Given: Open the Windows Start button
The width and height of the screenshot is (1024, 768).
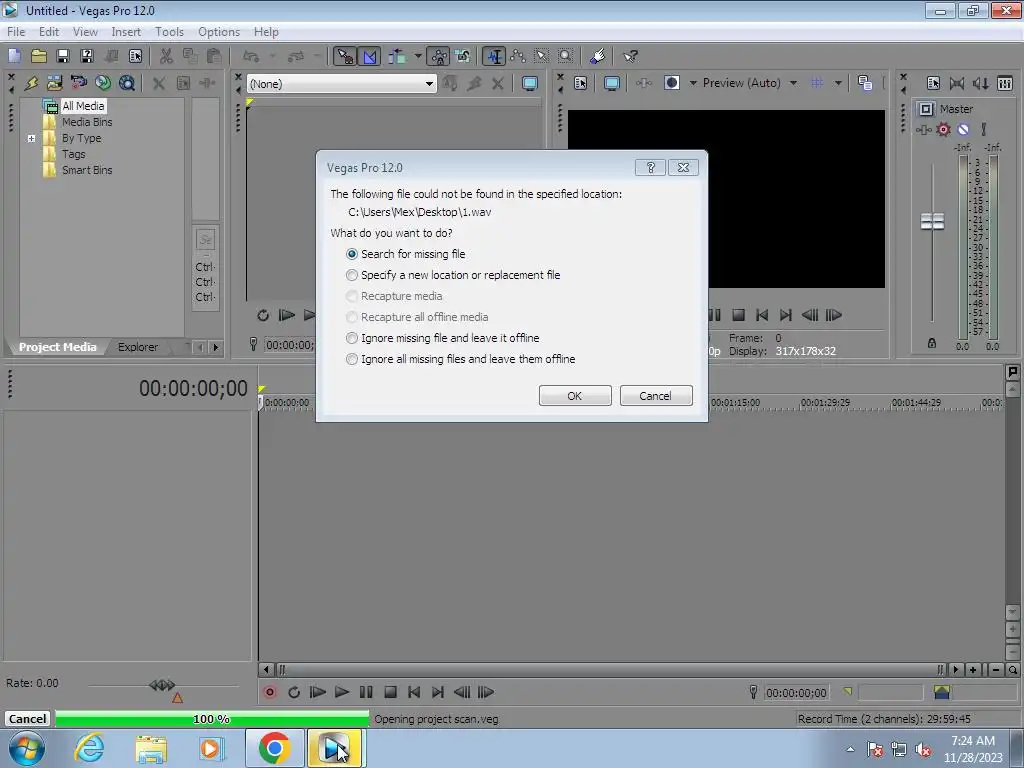Looking at the screenshot, I should pos(27,748).
